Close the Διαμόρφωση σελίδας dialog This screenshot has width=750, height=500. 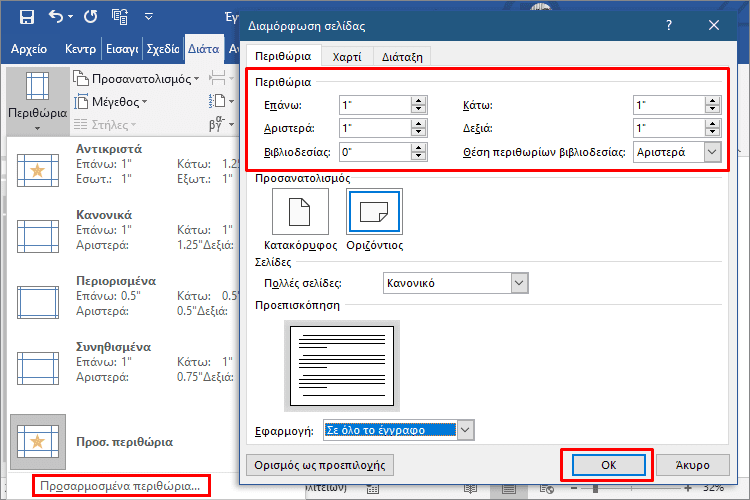click(x=714, y=25)
